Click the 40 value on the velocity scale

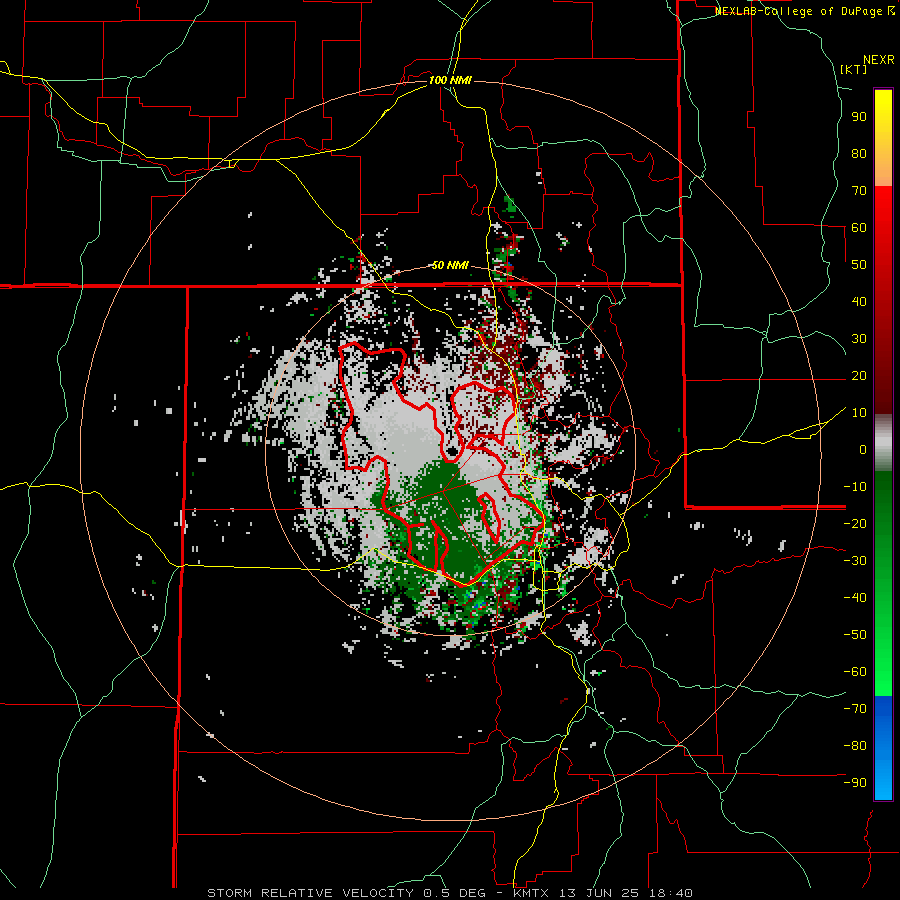pos(859,302)
